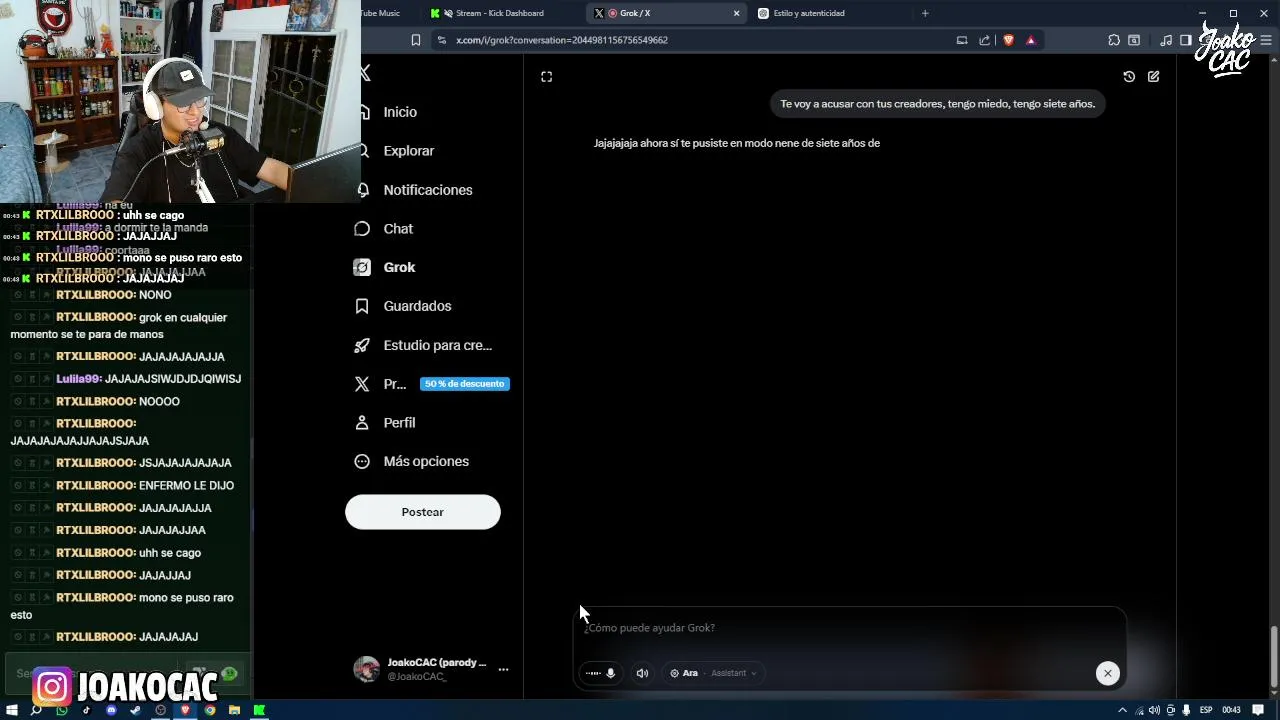Click the ESP language indicator

point(1206,710)
